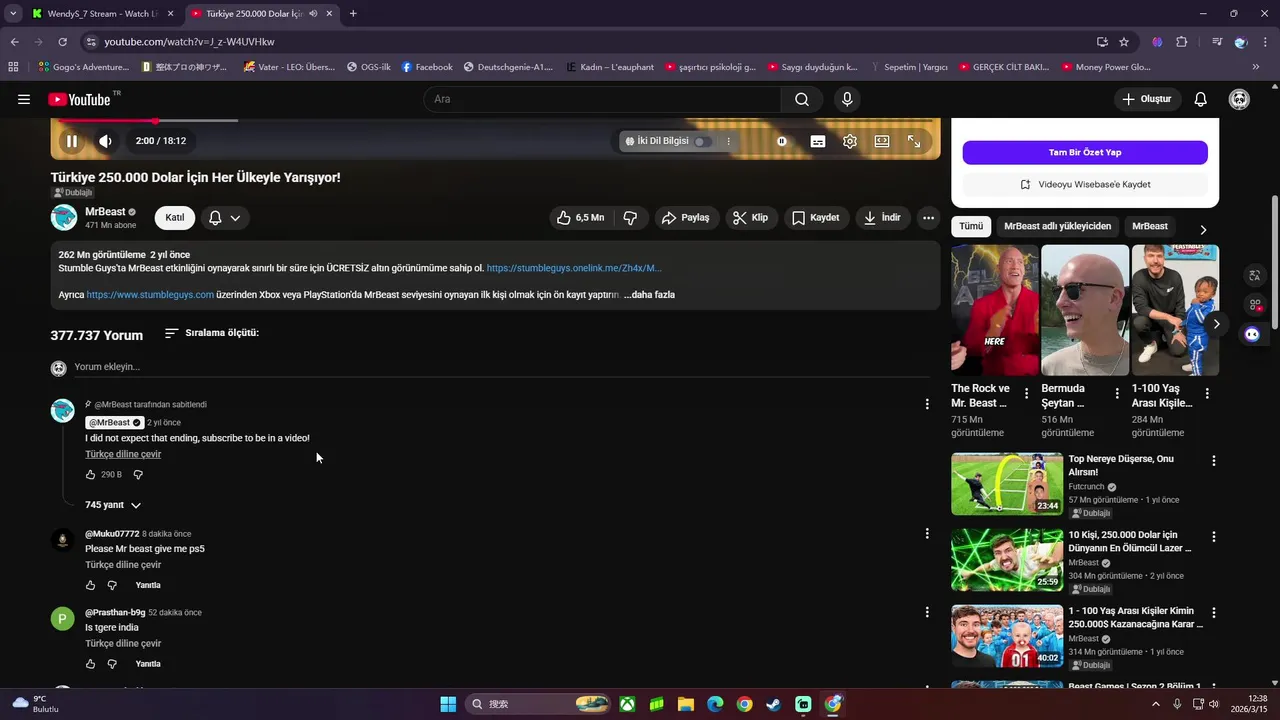Click Tam Bir Özet Yap button
Image resolution: width=1280 pixels, height=720 pixels.
1085,152
